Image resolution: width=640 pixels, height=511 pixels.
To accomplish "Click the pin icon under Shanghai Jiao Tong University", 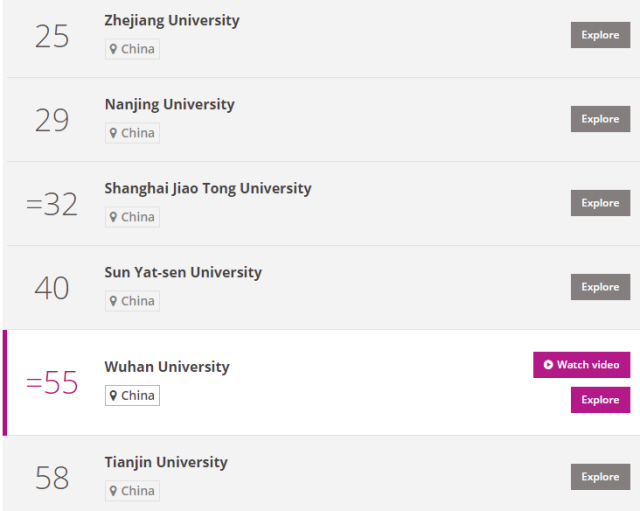I will pos(114,217).
